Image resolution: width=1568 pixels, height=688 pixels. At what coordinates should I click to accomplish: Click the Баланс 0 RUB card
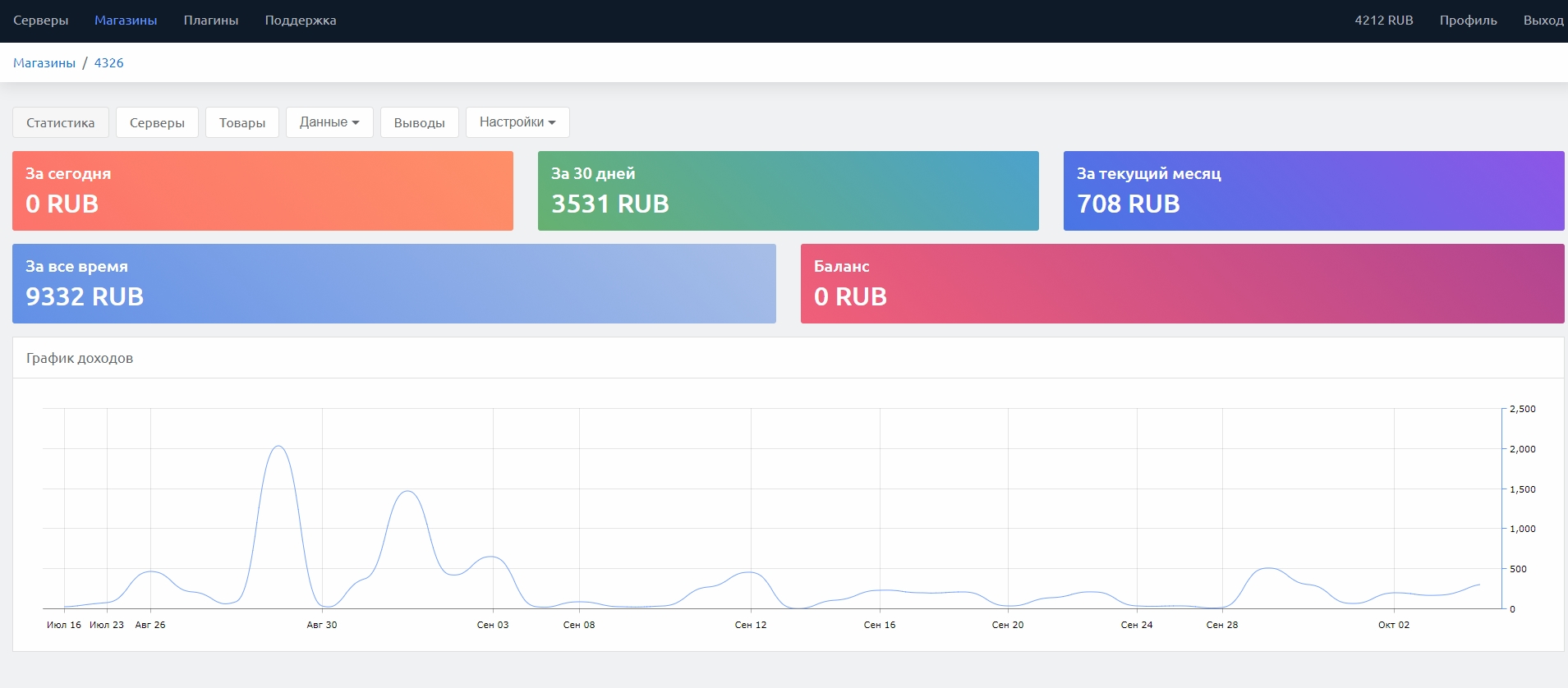pyautogui.click(x=1183, y=283)
